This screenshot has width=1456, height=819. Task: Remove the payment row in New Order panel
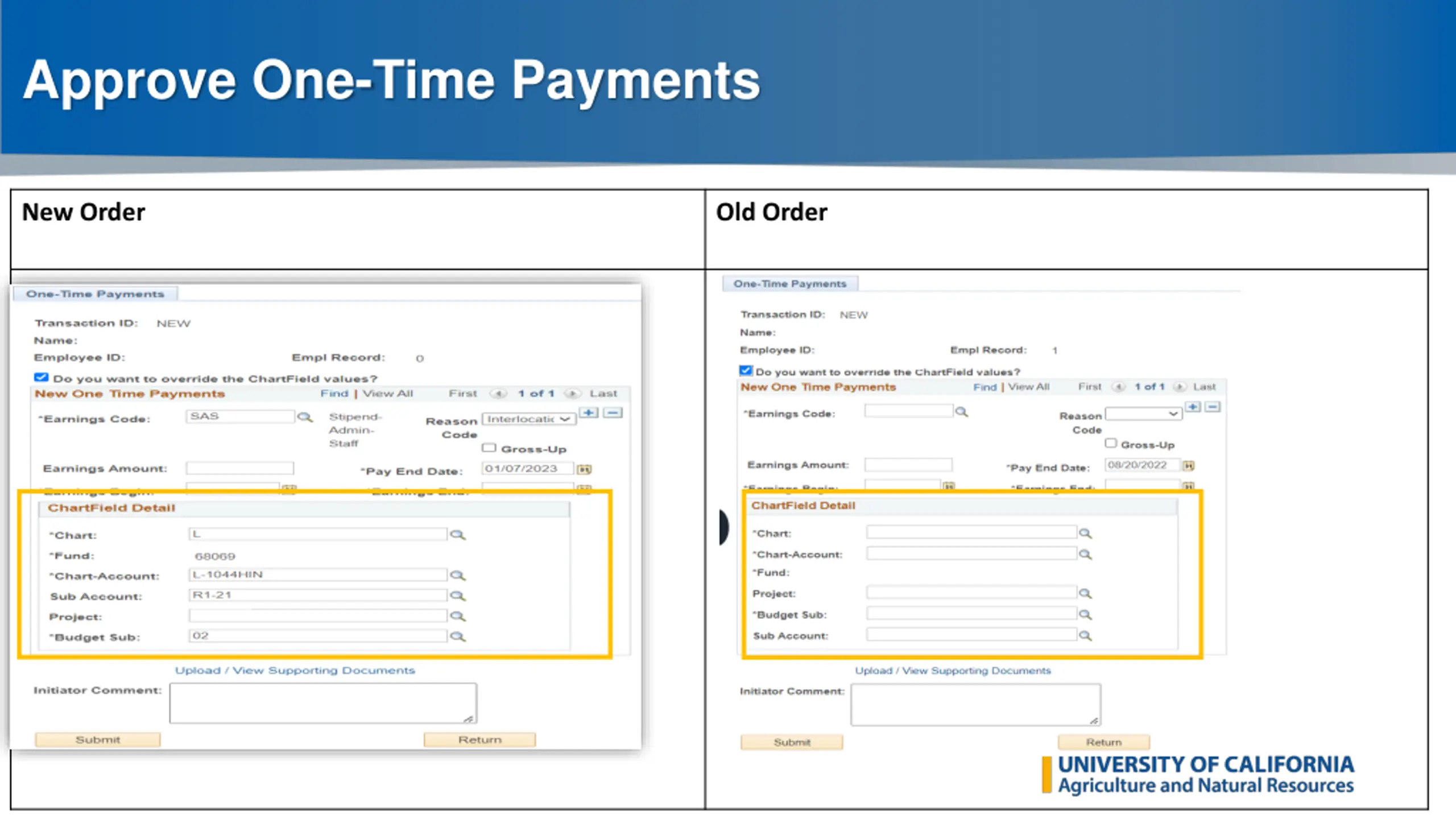click(613, 413)
